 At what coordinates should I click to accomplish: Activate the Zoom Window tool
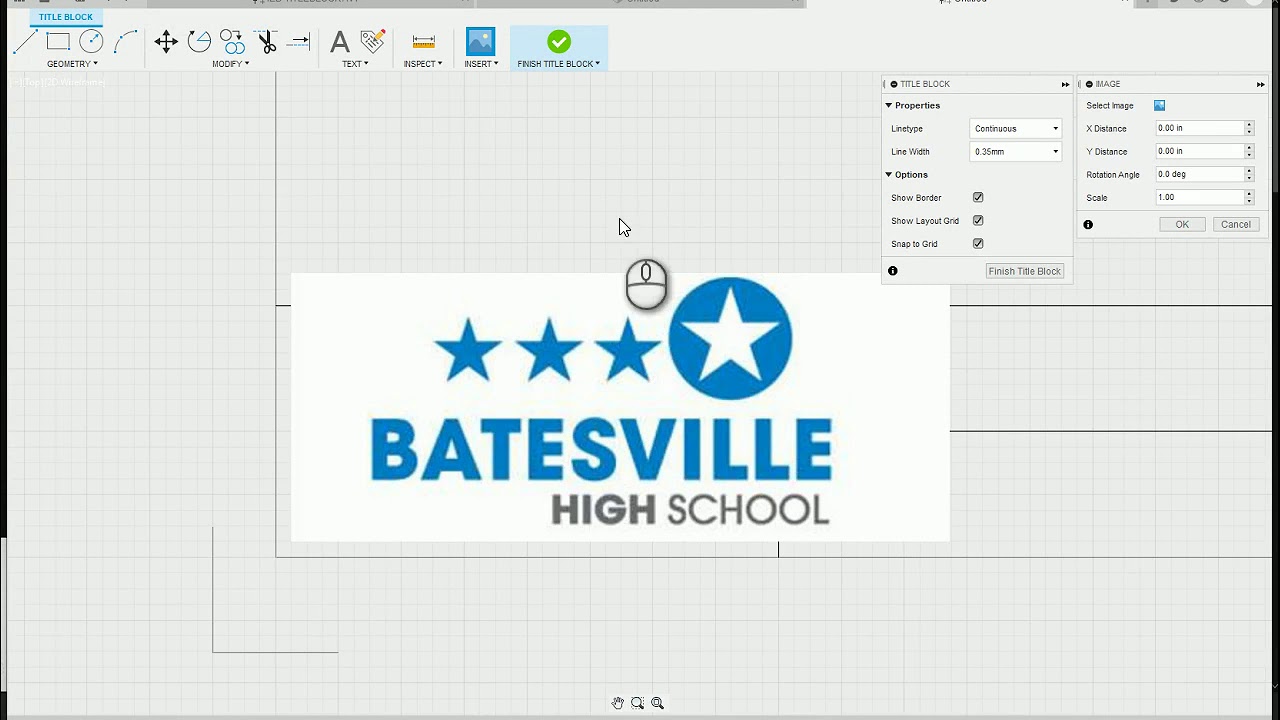637,703
